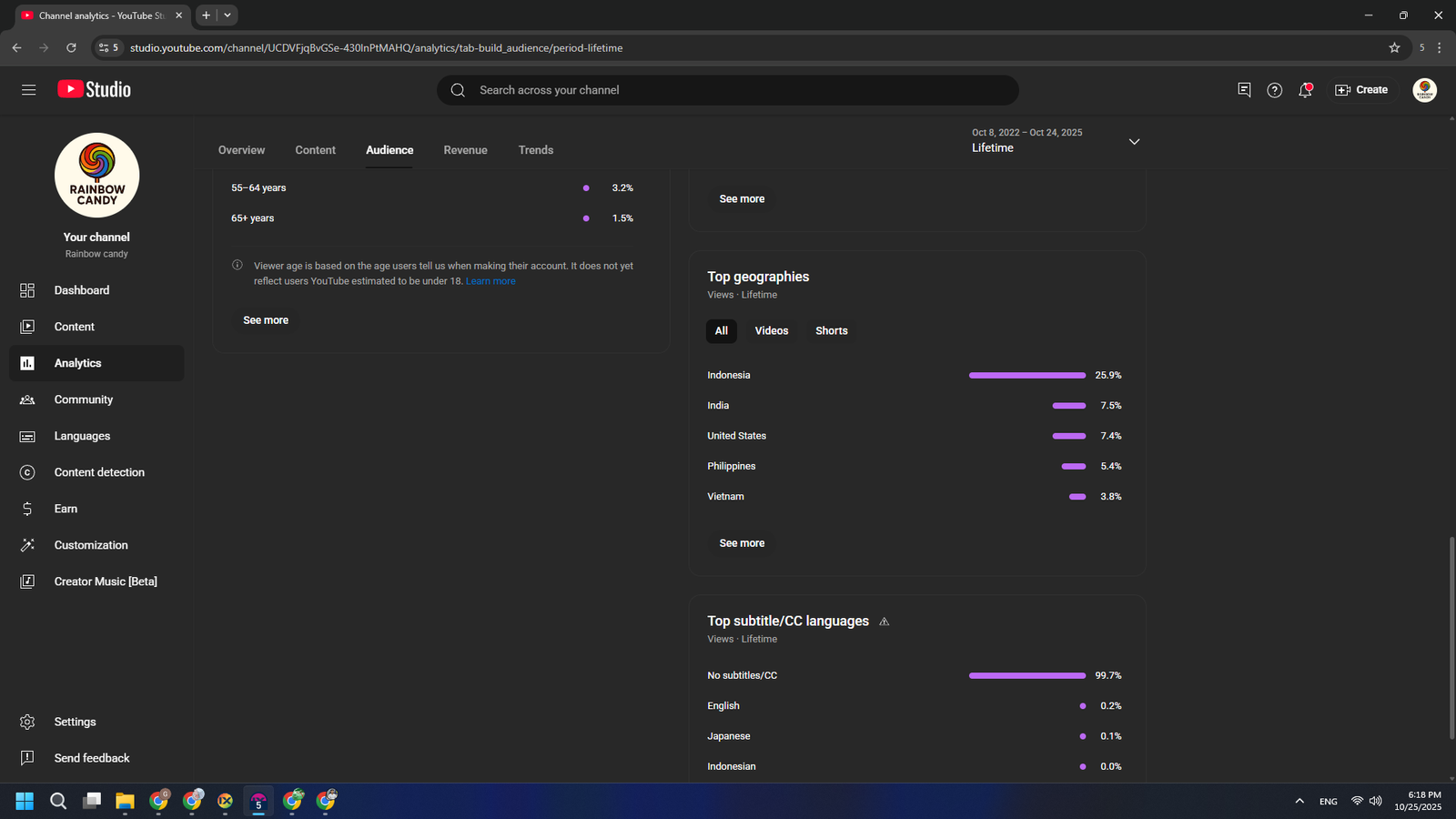
Task: Switch to the Revenue tab
Action: (465, 150)
